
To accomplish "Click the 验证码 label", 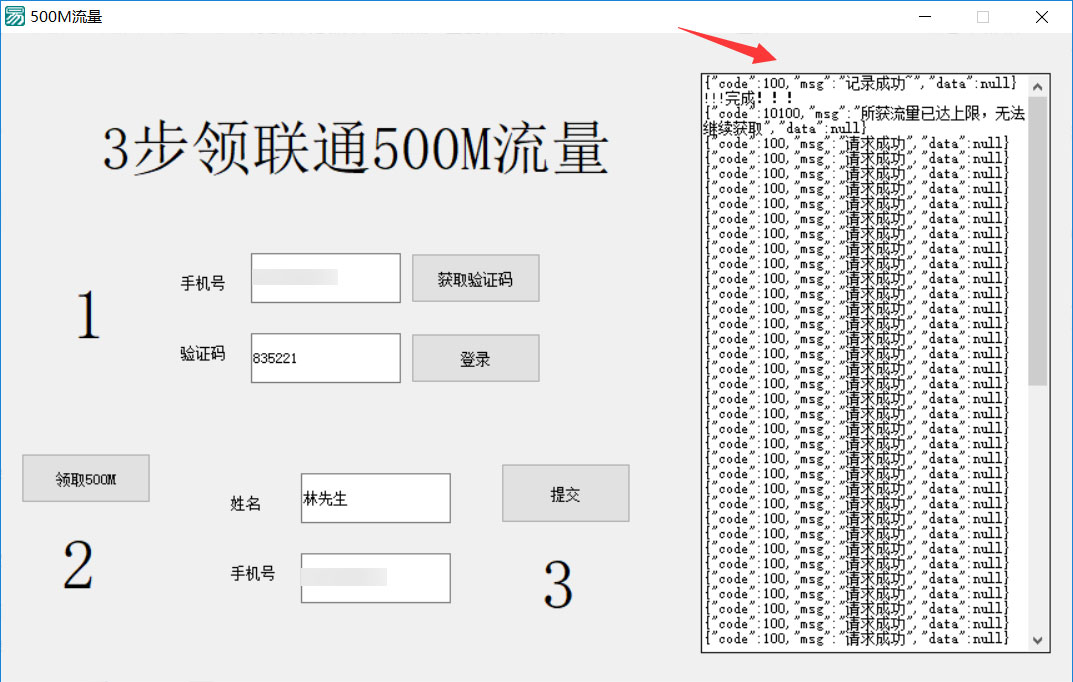I will pyautogui.click(x=203, y=354).
